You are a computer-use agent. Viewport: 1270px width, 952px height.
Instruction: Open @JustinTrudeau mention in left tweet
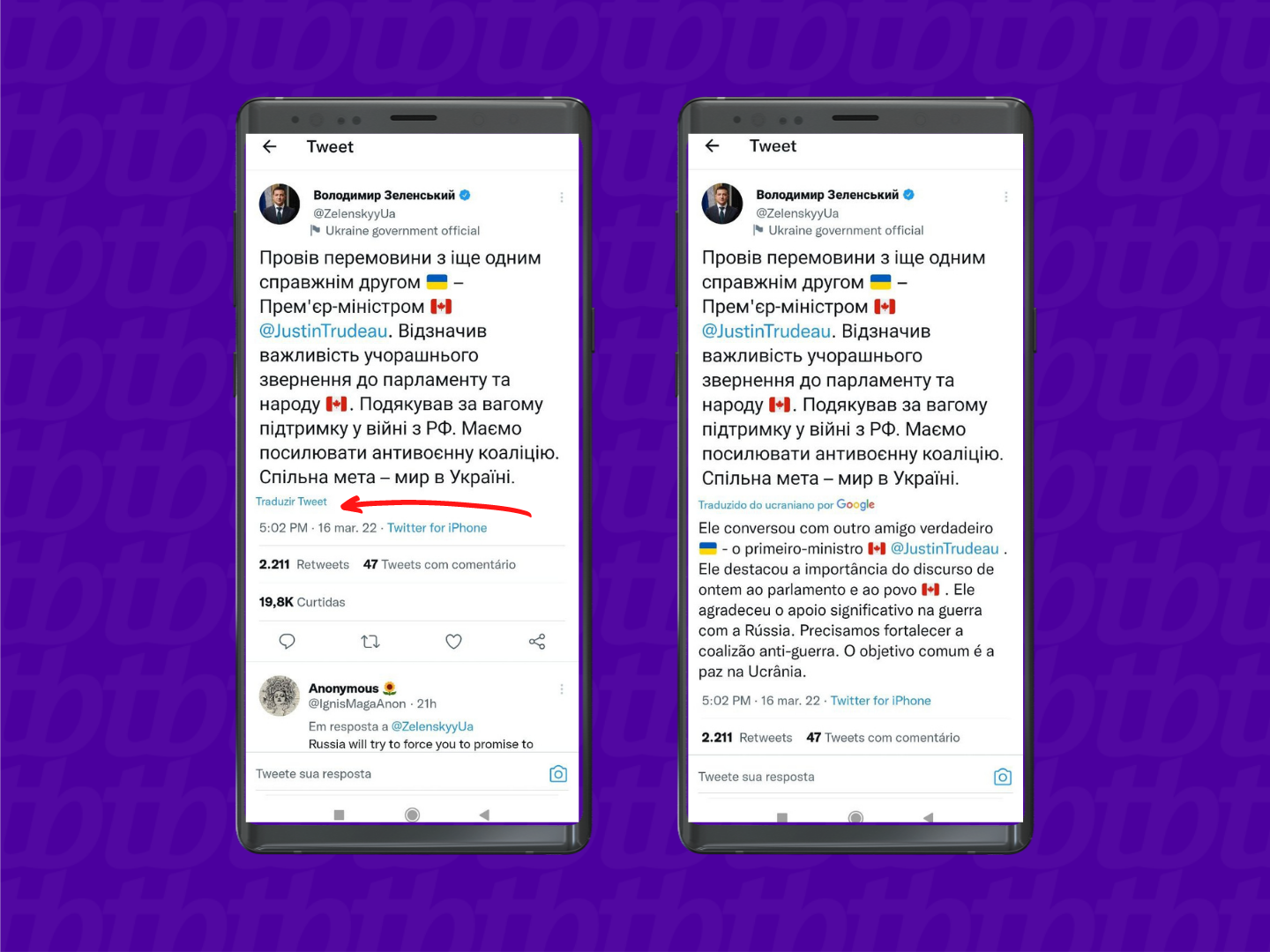click(x=324, y=331)
